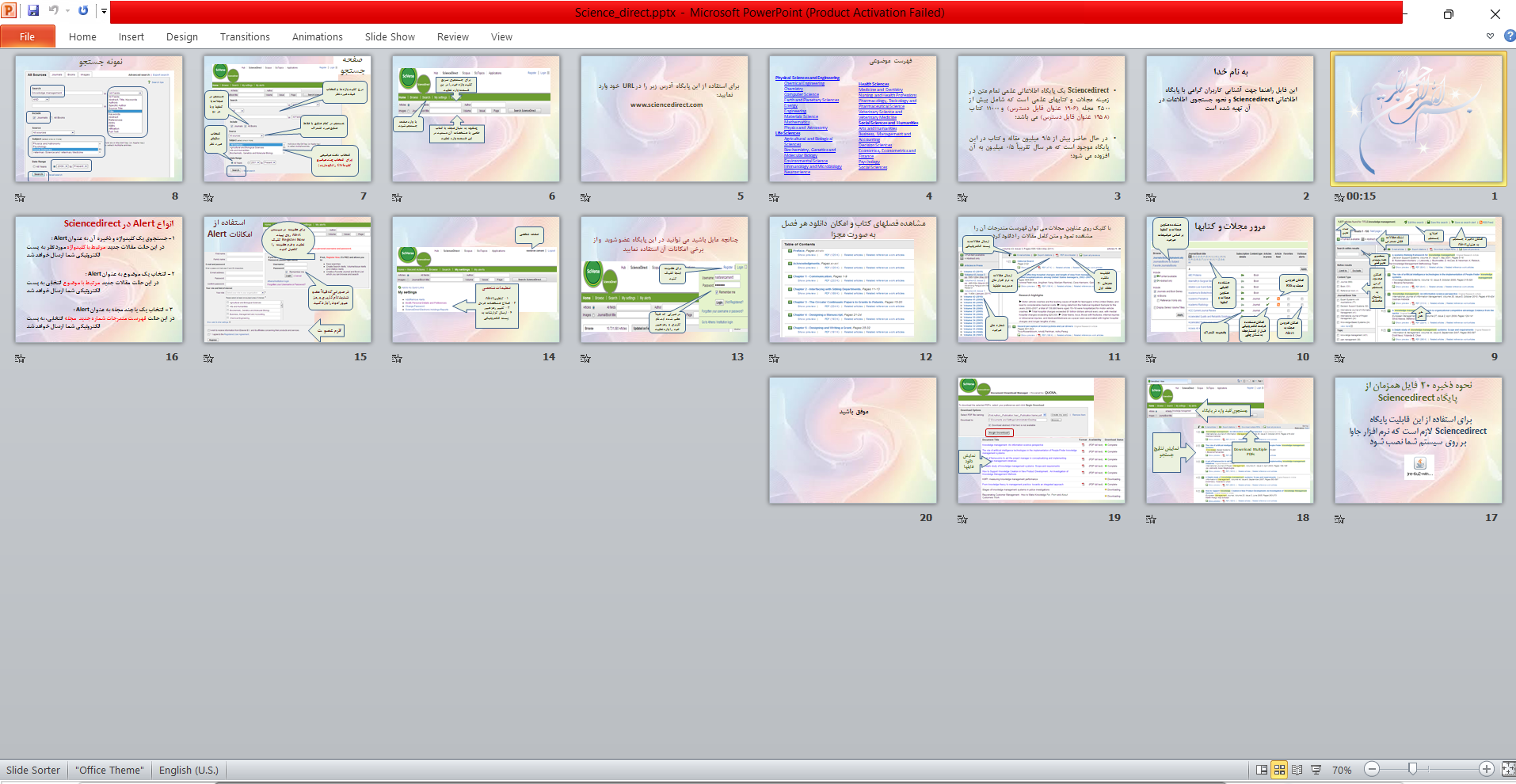Select slide 12 thumbnail with table of contents
Image resolution: width=1516 pixels, height=784 pixels.
[852, 280]
